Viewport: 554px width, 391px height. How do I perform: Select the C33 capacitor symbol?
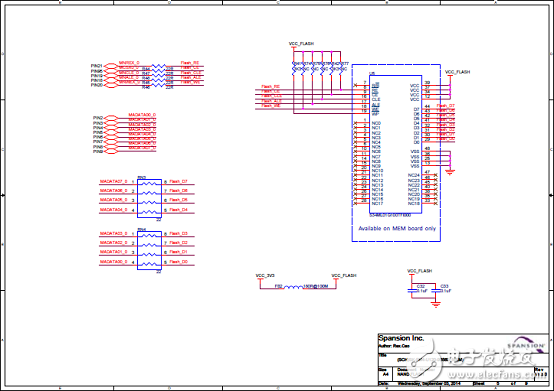(x=436, y=290)
